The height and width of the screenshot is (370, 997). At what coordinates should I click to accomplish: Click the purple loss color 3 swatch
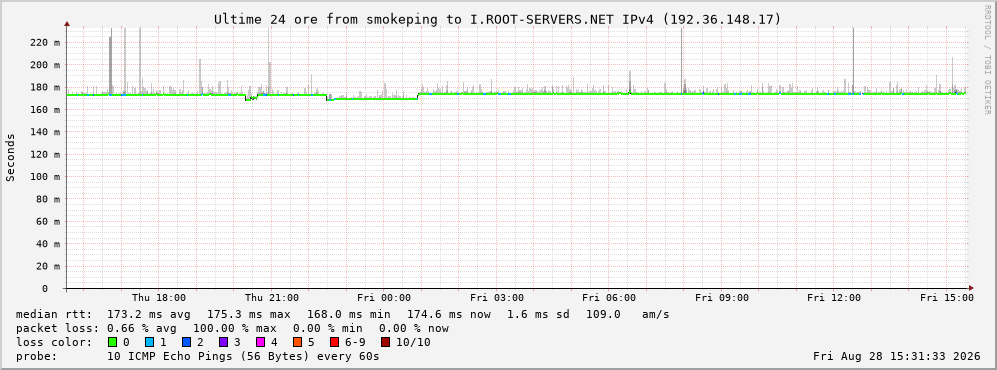(x=224, y=343)
